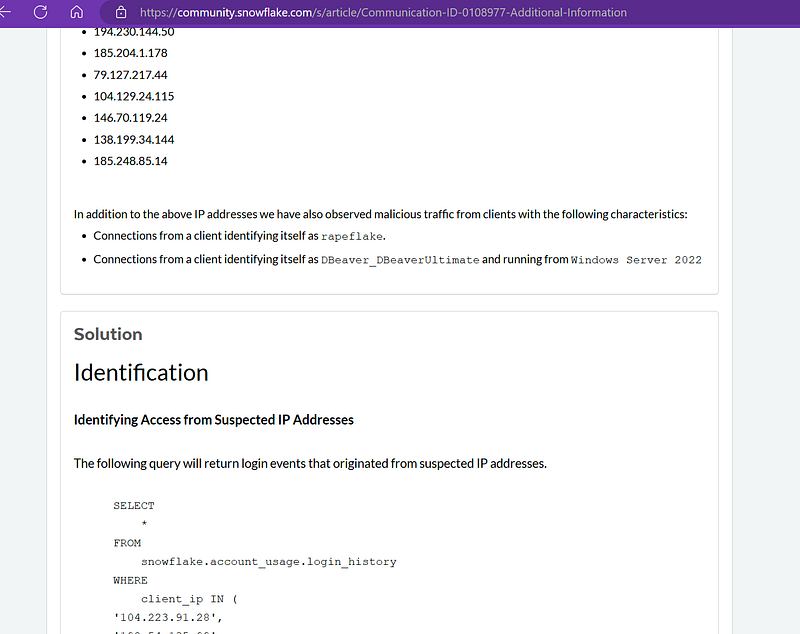Screen dimensions: 800x634
Task: Click the FROM keyword in the query
Action: (127, 543)
